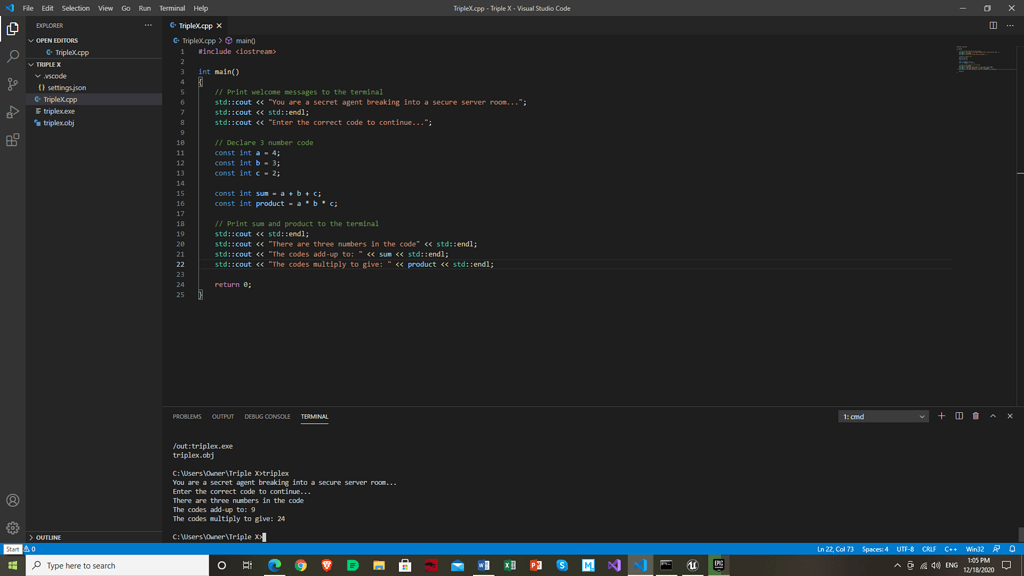Split the terminal pane
Viewport: 1024px width, 576px height.
click(958, 416)
